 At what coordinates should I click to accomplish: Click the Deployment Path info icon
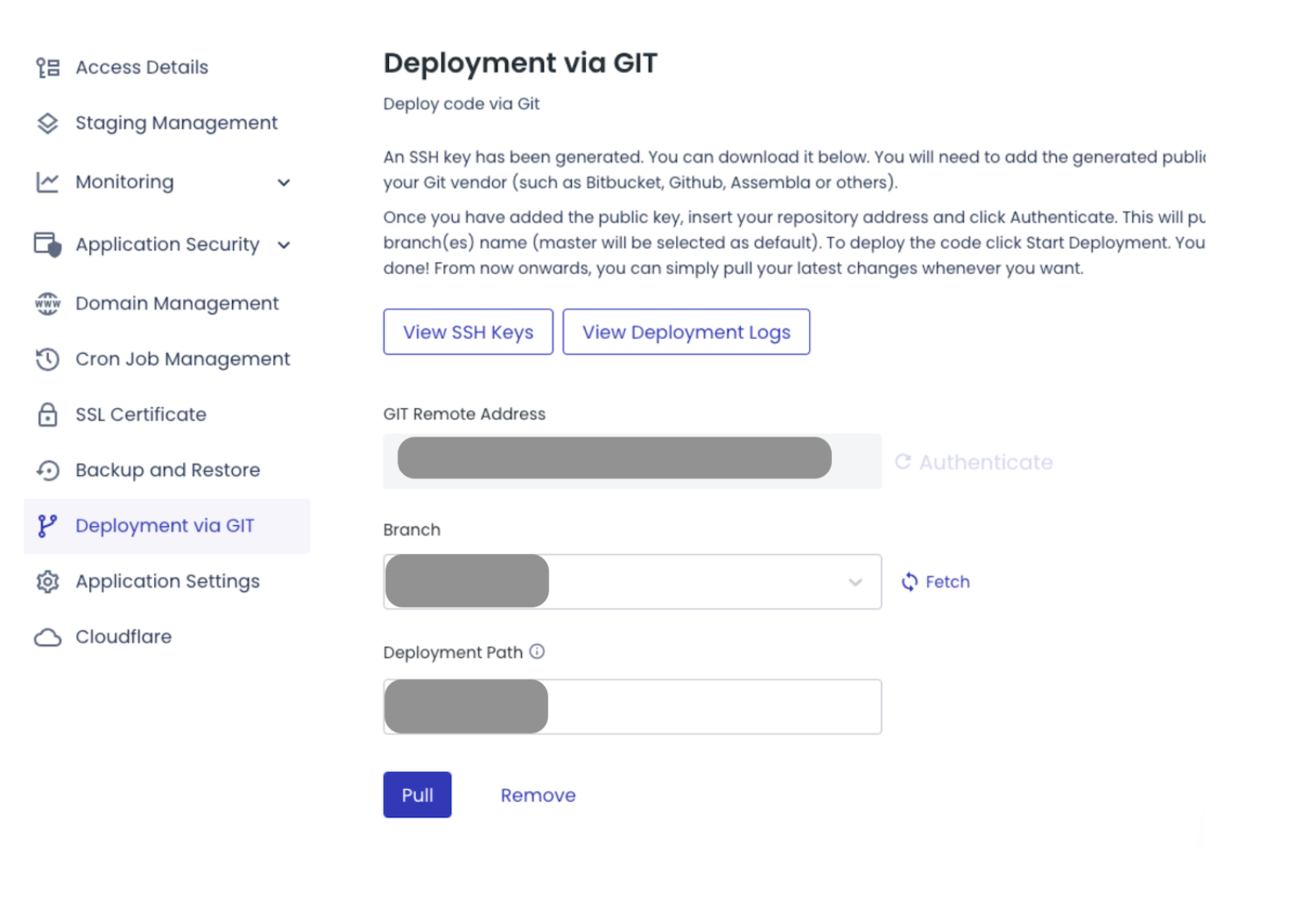(537, 652)
